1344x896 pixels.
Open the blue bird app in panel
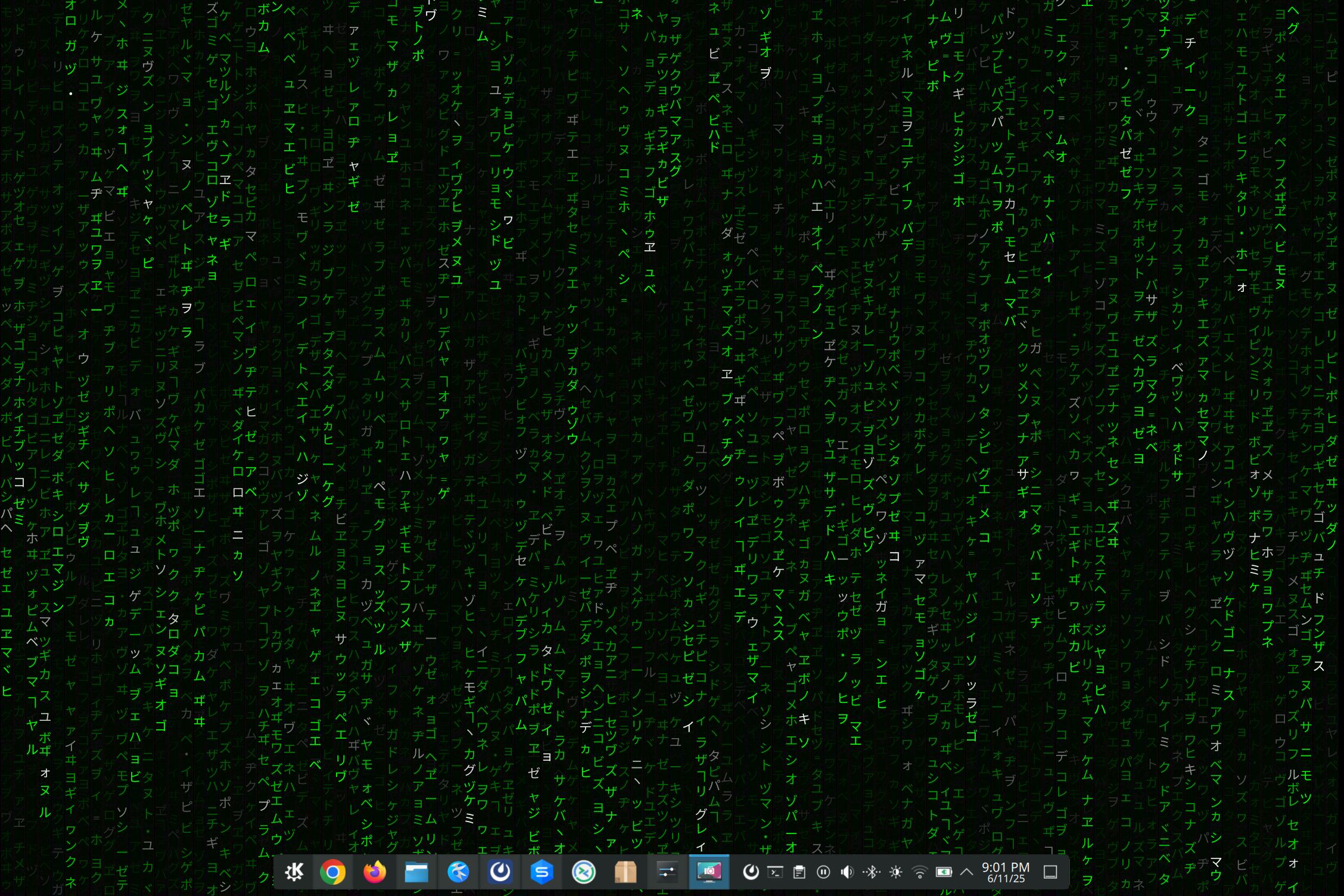click(x=458, y=872)
